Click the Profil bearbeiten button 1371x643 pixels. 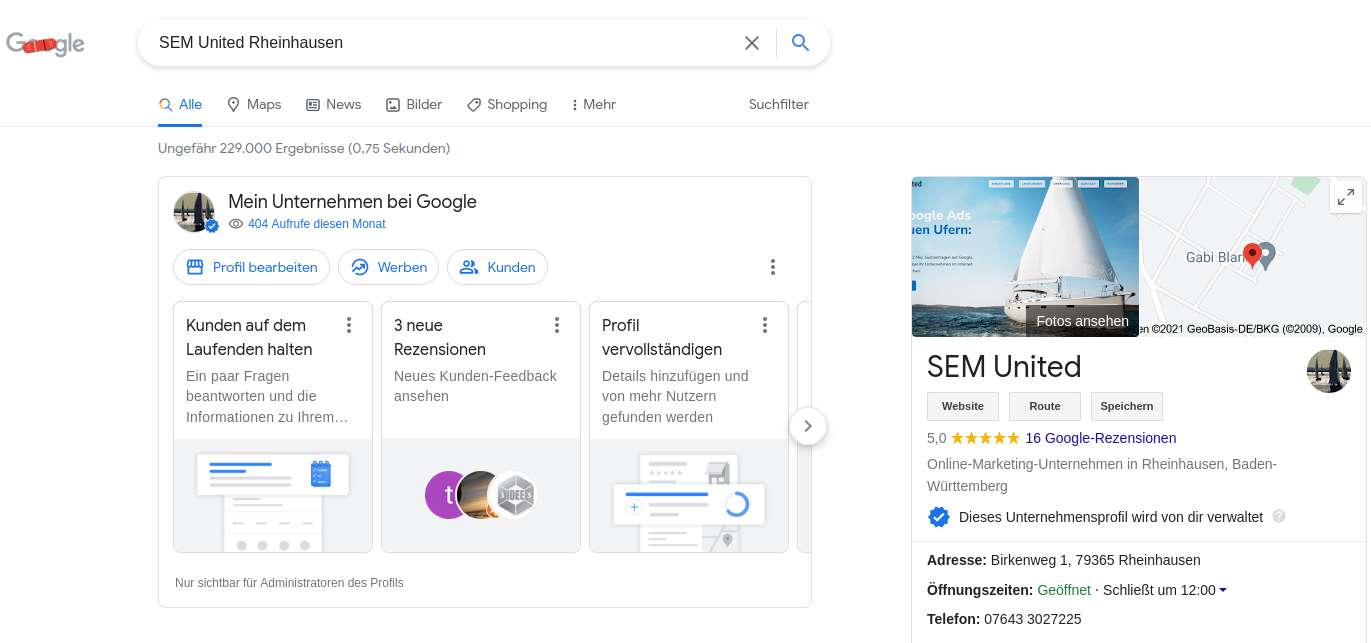point(251,267)
